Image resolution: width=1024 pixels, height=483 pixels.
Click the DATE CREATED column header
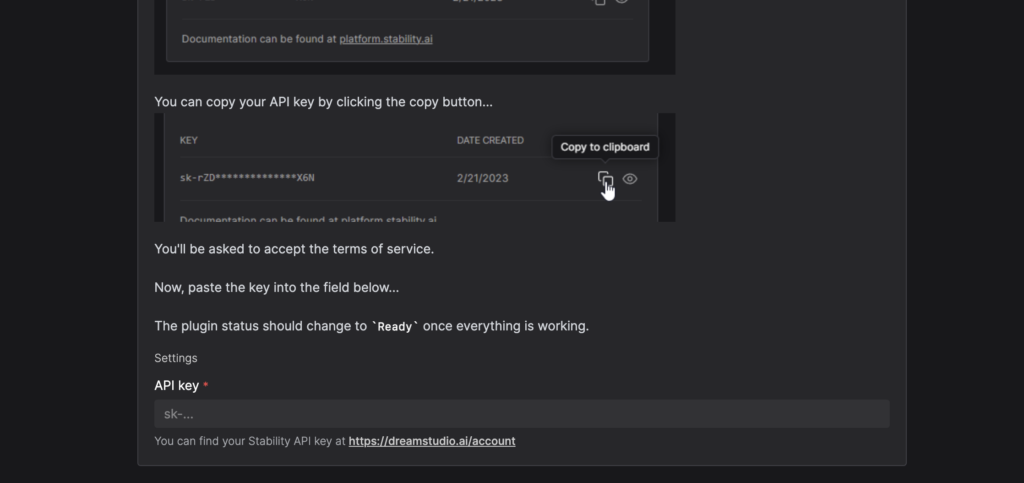click(490, 140)
